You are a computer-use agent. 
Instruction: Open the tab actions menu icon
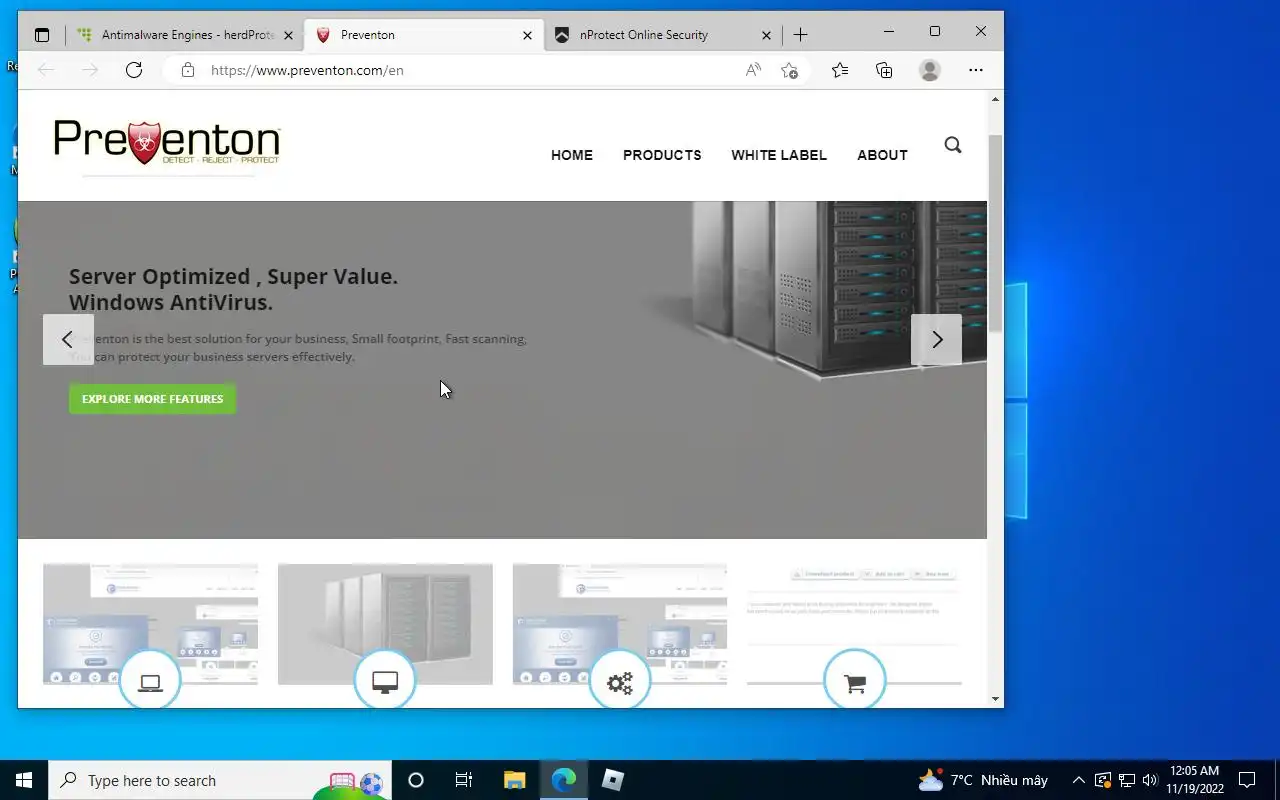click(x=42, y=35)
